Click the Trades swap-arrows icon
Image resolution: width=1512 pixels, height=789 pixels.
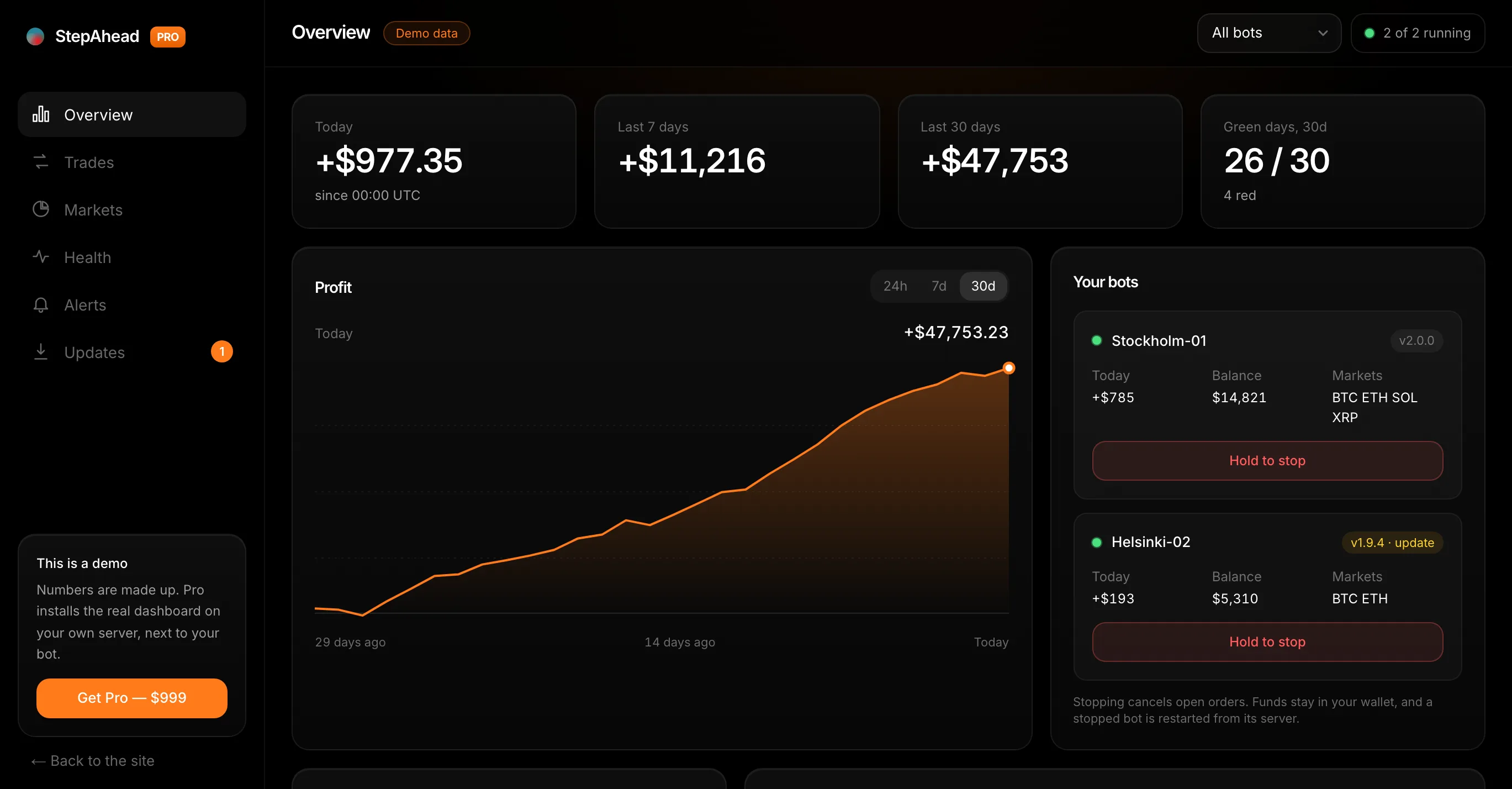coord(40,162)
